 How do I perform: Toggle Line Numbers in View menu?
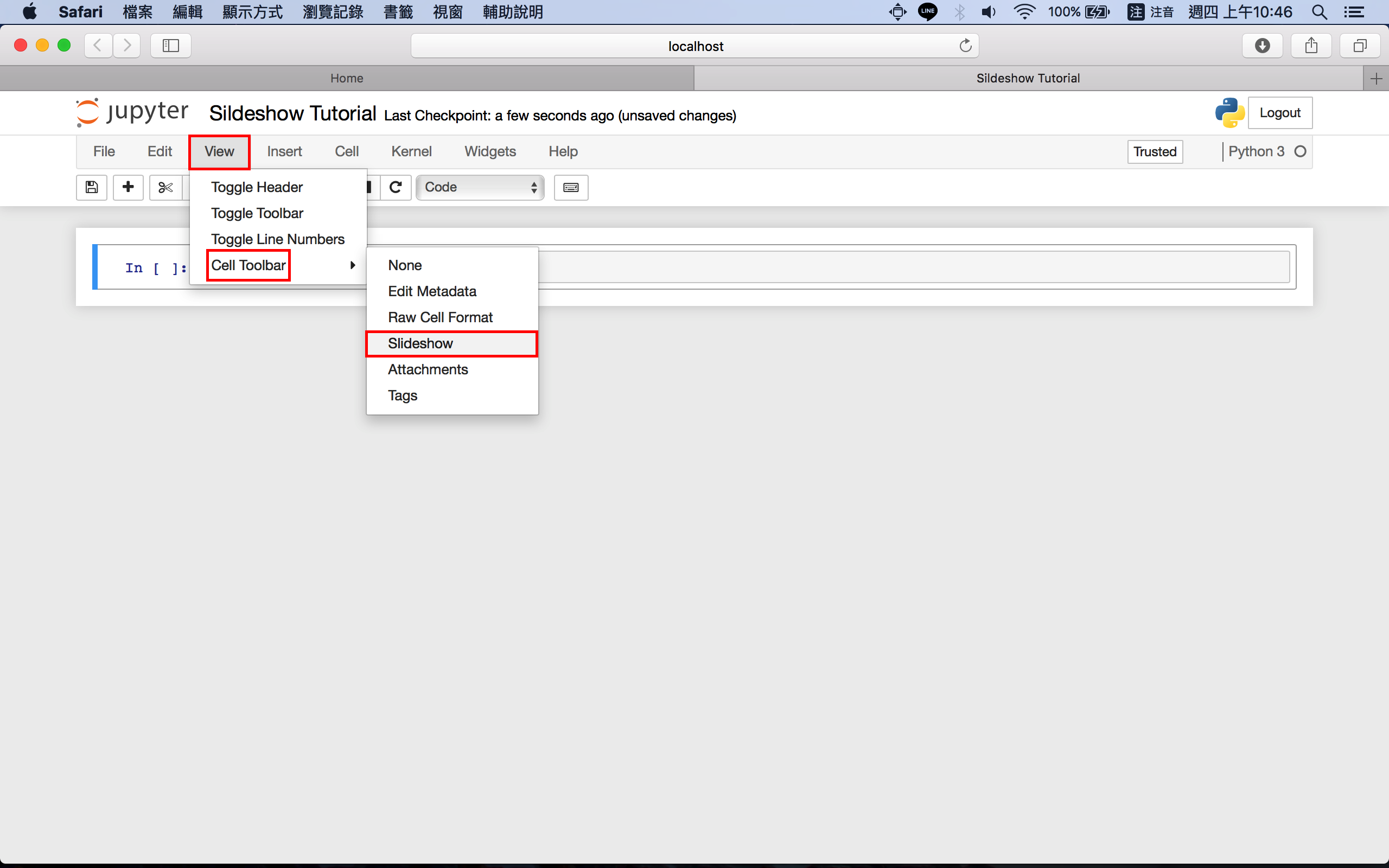[x=277, y=239]
